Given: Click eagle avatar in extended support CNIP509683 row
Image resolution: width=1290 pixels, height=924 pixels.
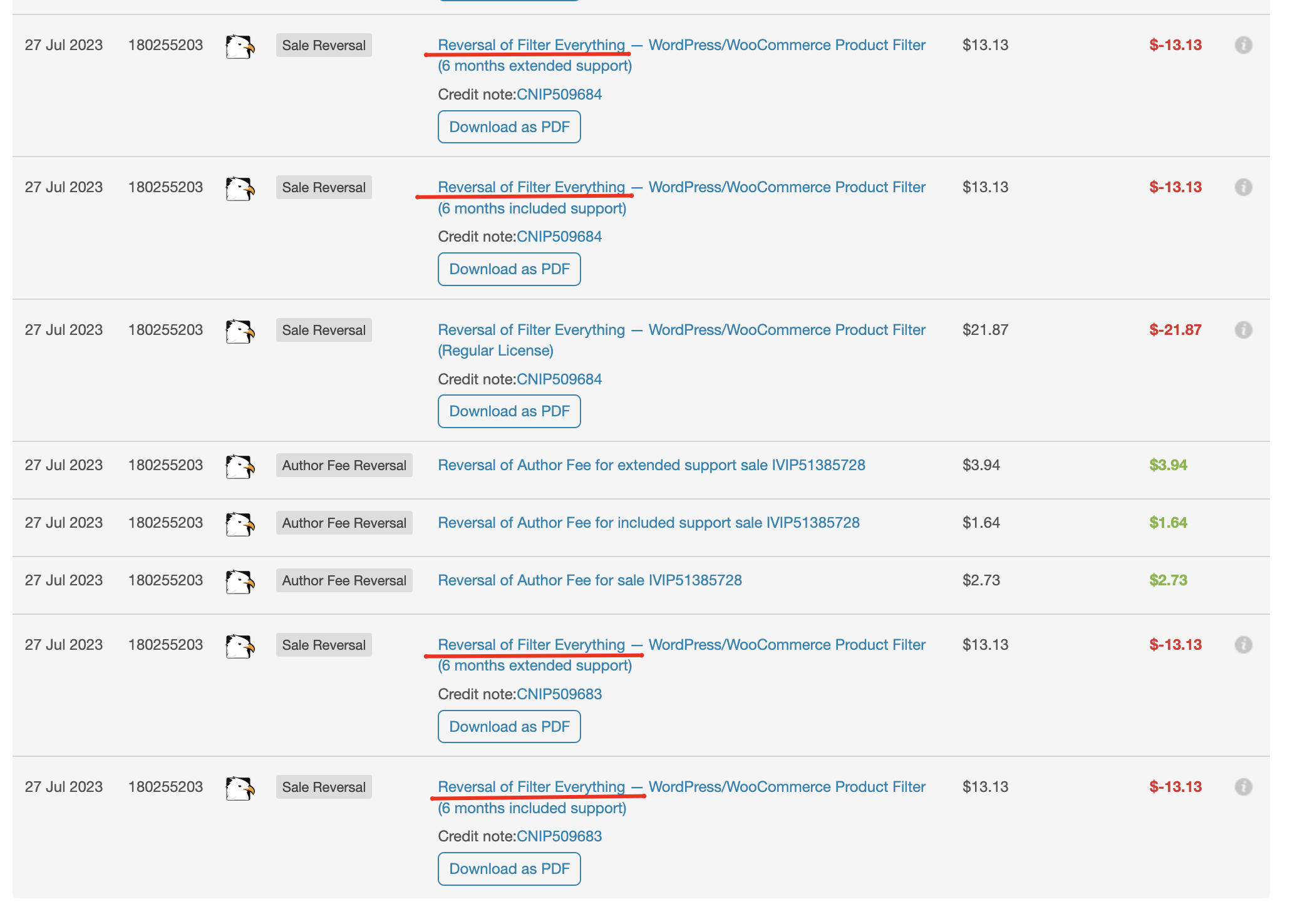Looking at the screenshot, I should 240,647.
